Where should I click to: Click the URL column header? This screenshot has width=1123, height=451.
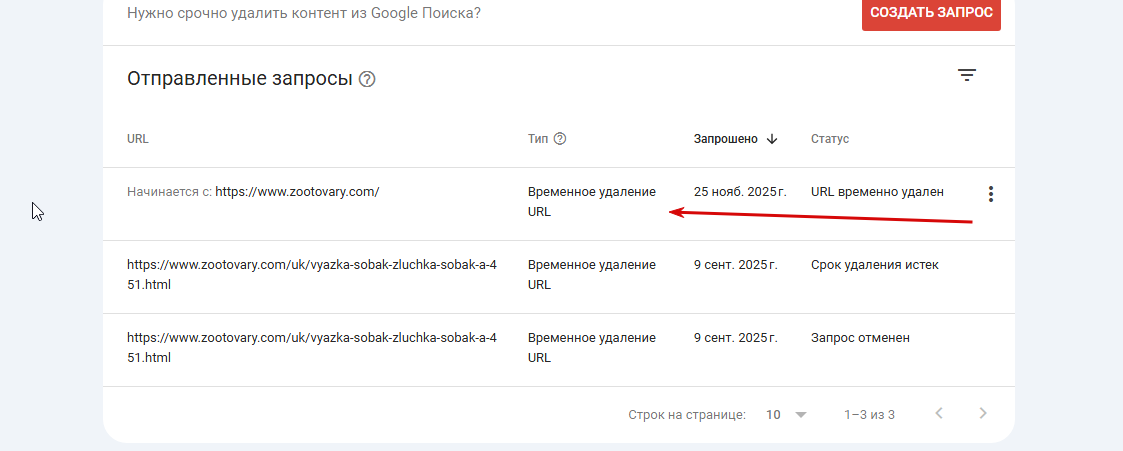click(x=138, y=139)
